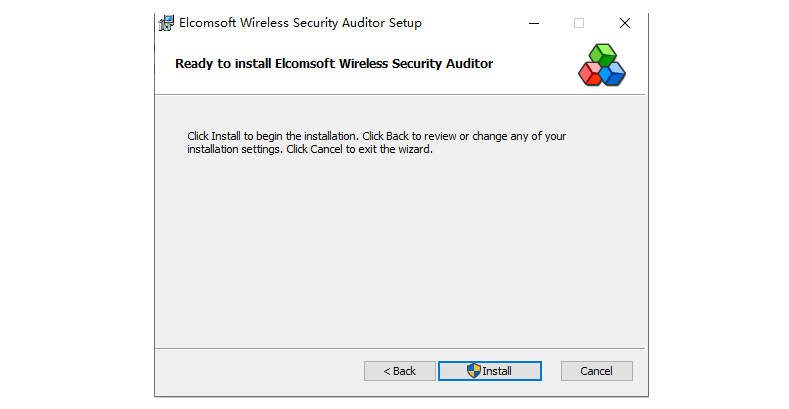This screenshot has height=409, width=789.
Task: Click the red cube in the logo
Action: (x=590, y=74)
